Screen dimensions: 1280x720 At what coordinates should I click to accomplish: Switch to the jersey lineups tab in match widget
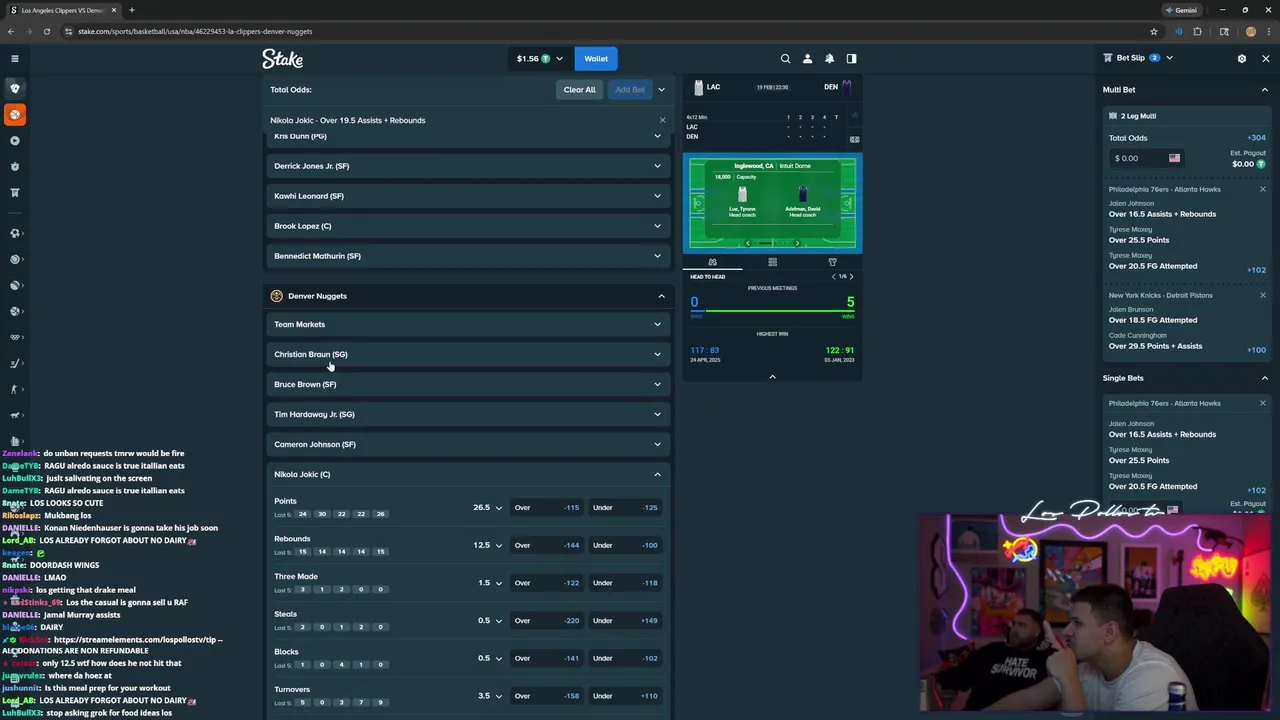point(832,262)
